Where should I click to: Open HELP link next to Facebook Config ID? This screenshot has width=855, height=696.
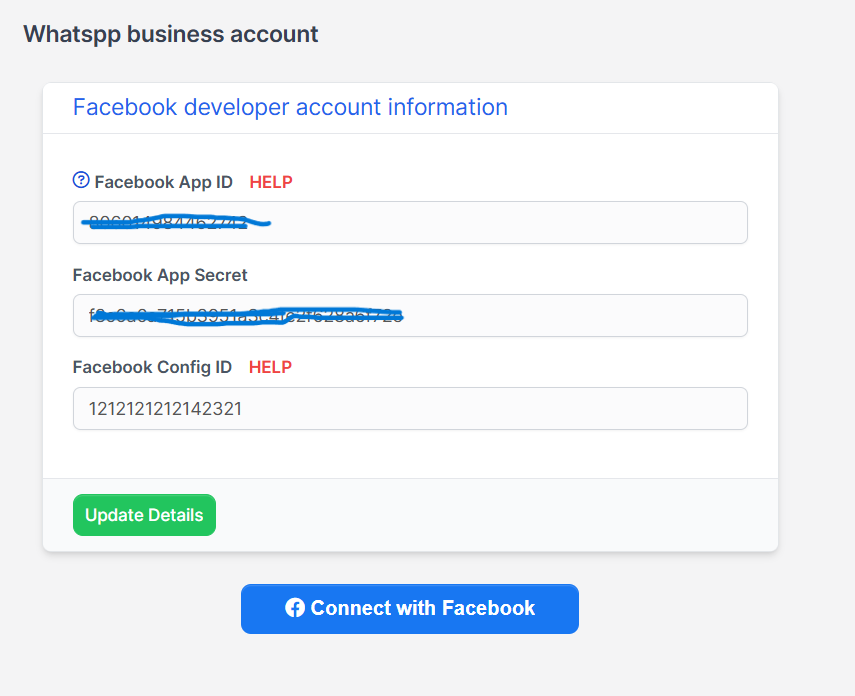pos(270,367)
